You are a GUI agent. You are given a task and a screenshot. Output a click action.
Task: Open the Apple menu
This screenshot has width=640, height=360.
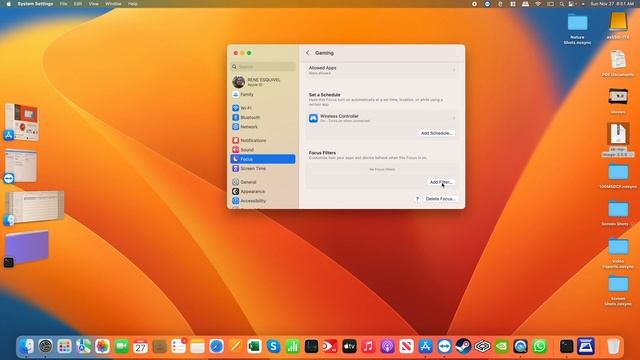tap(9, 4)
